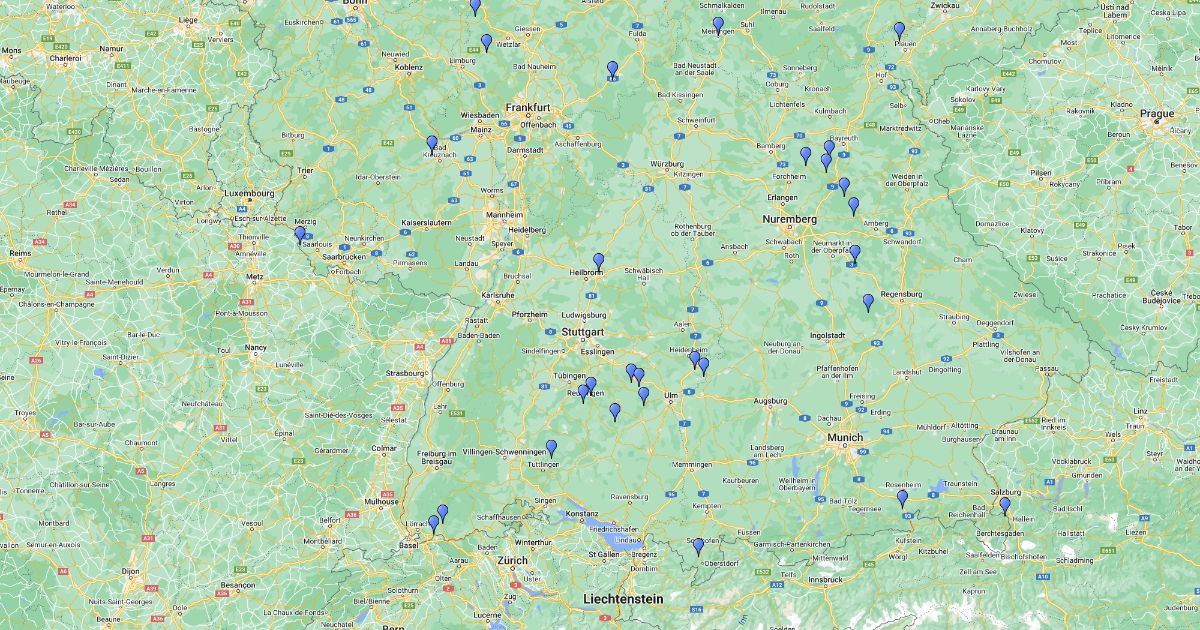The height and width of the screenshot is (630, 1200).
Task: Click the Mannheim city label
Action: point(507,215)
